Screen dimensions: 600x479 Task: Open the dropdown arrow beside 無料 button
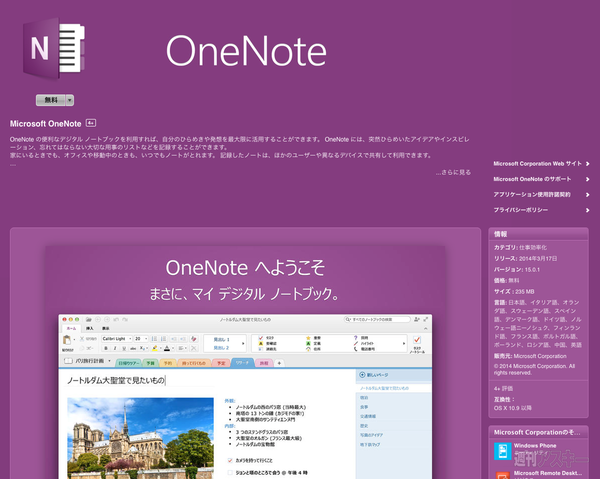(70, 100)
